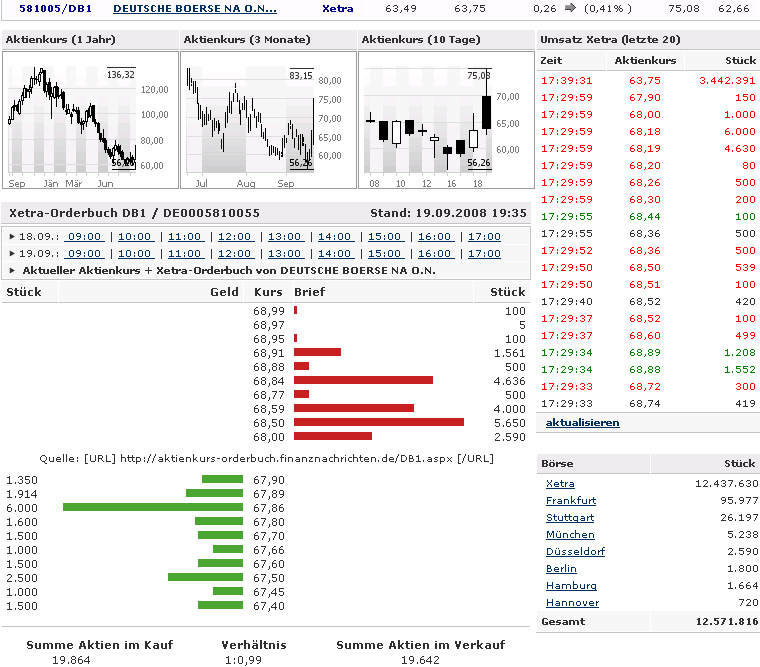Open the Xetra exchange link in Börse table
760x667 pixels.
tap(560, 484)
